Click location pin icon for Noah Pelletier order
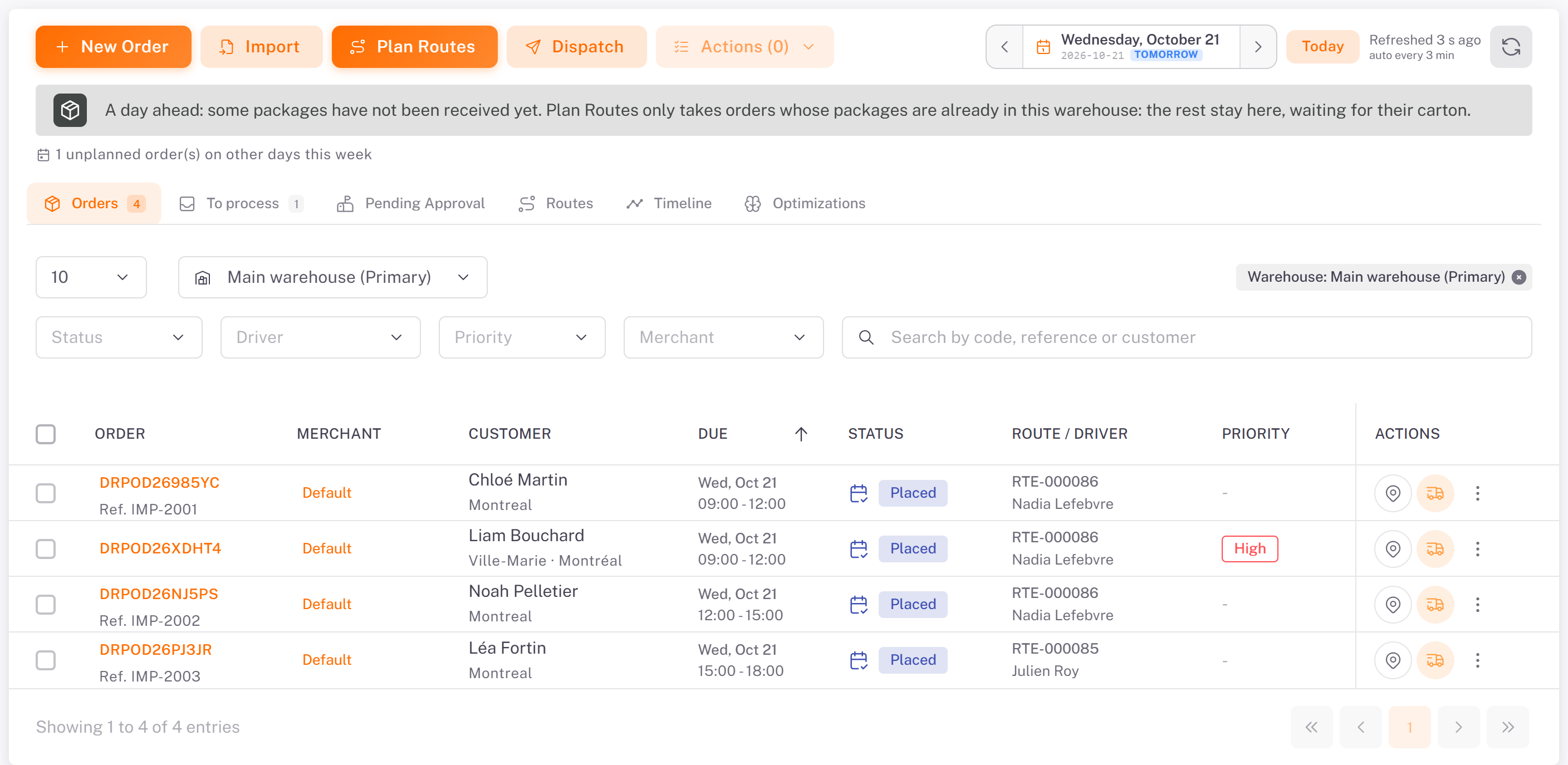Image resolution: width=1568 pixels, height=765 pixels. point(1393,604)
